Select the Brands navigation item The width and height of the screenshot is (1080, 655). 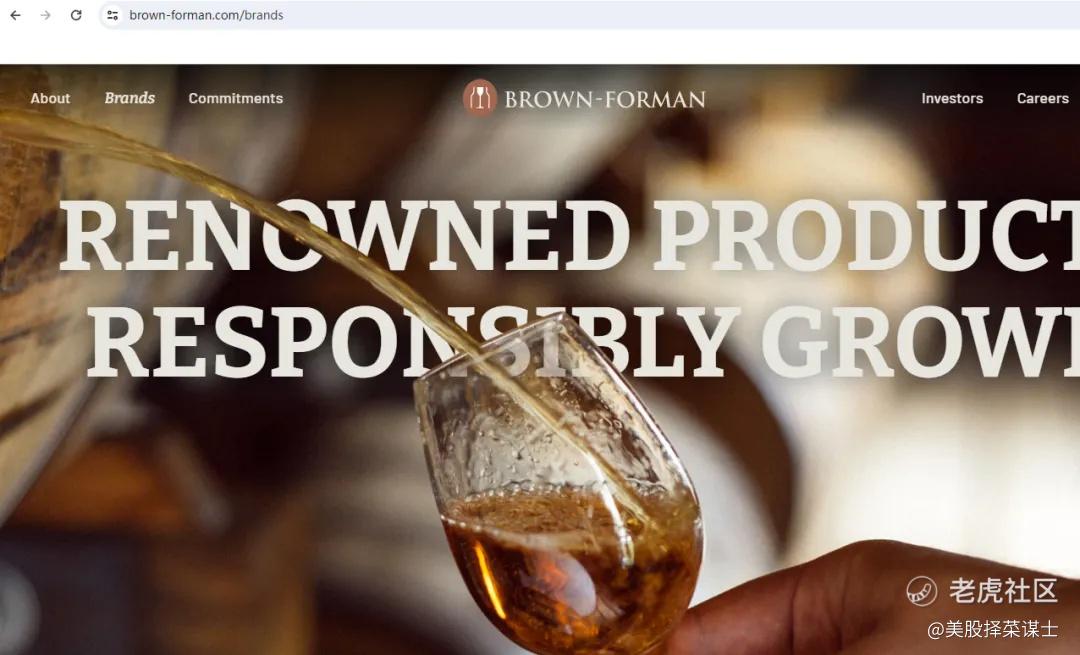(129, 98)
